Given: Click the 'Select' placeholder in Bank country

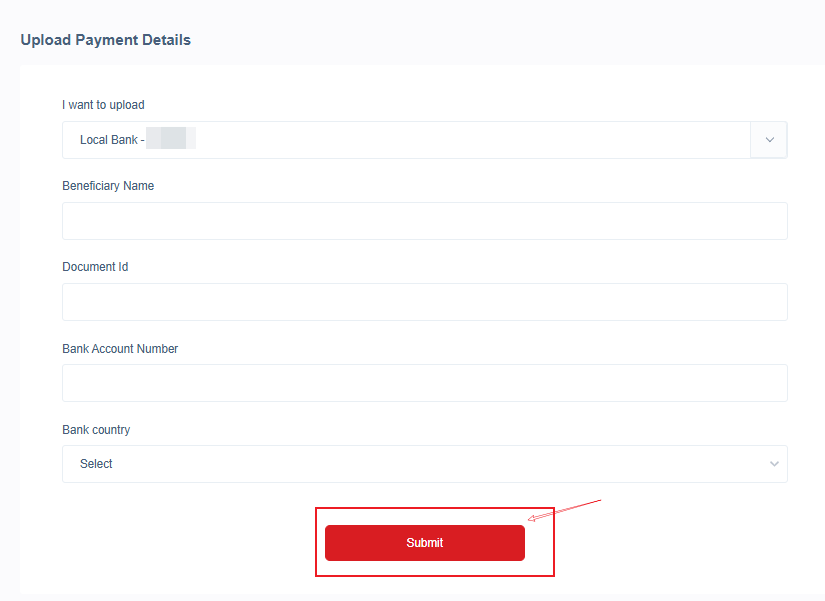Looking at the screenshot, I should (x=96, y=464).
